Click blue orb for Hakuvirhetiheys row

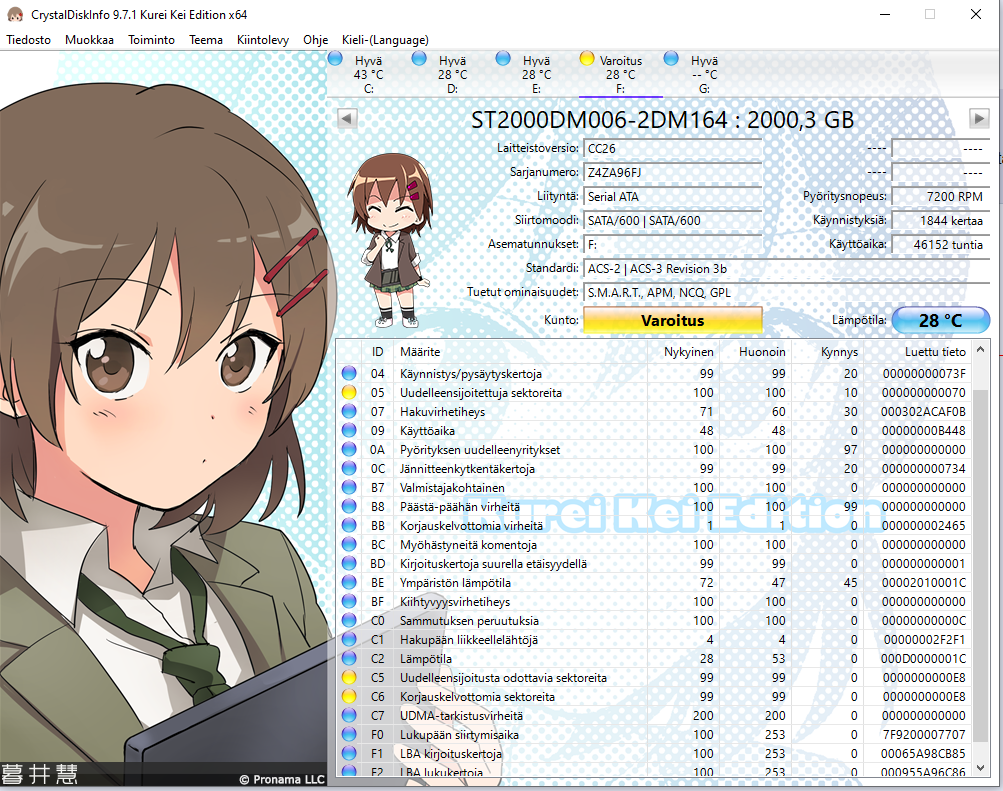click(349, 411)
